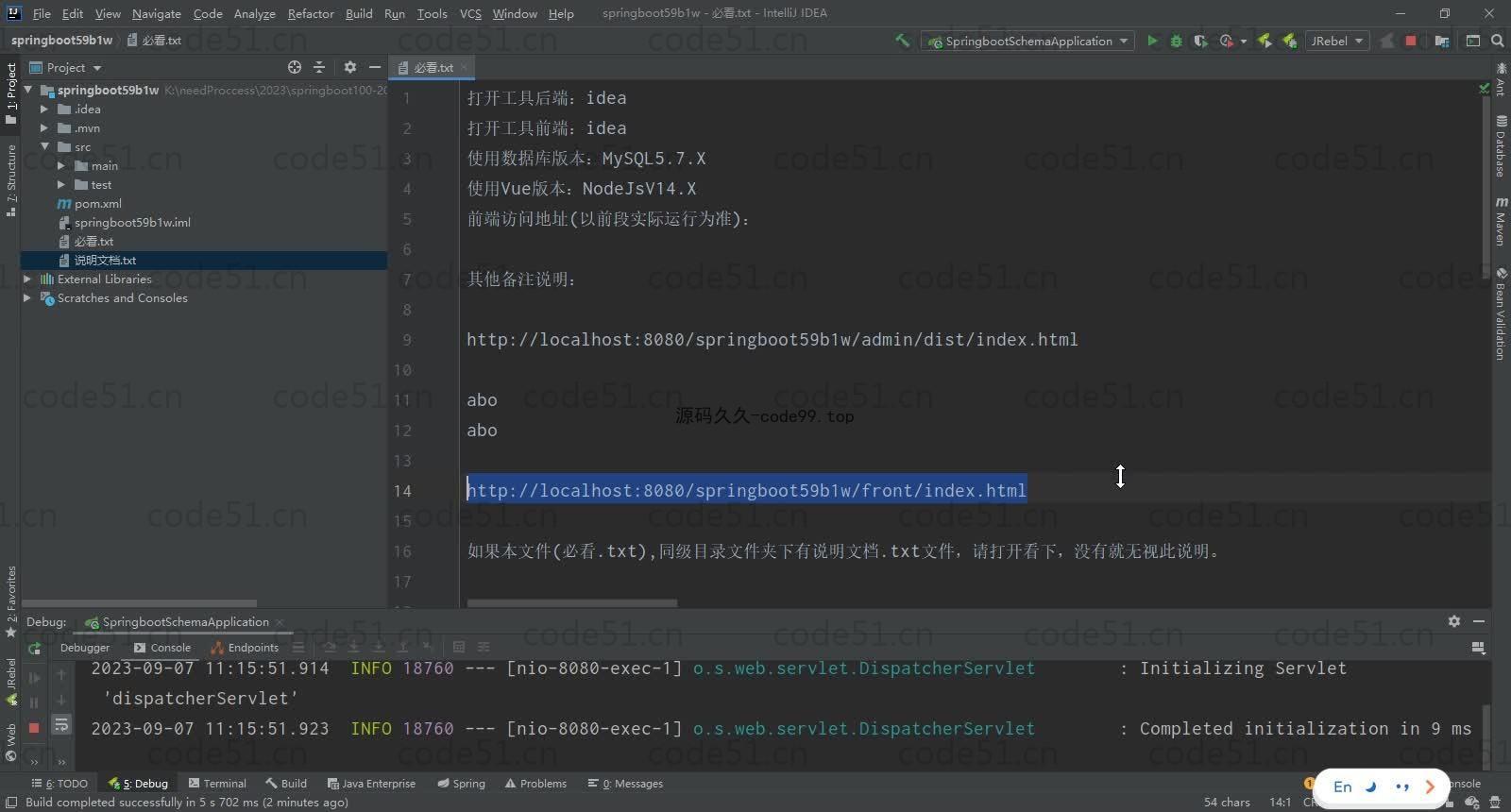1511x812 pixels.
Task: Open Project Structure icon in toolbar
Action: tap(1441, 41)
